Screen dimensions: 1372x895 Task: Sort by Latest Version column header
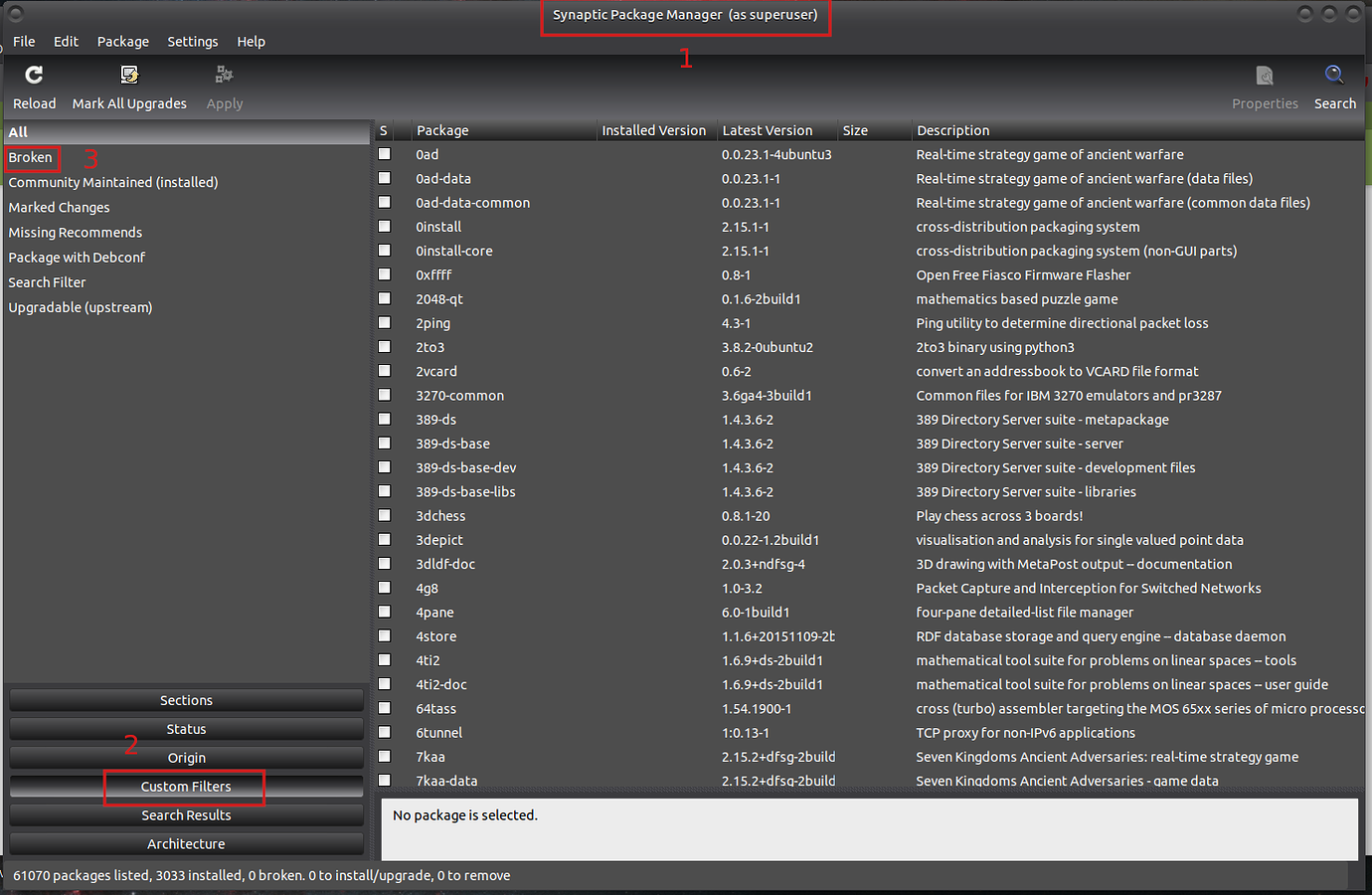pos(775,130)
